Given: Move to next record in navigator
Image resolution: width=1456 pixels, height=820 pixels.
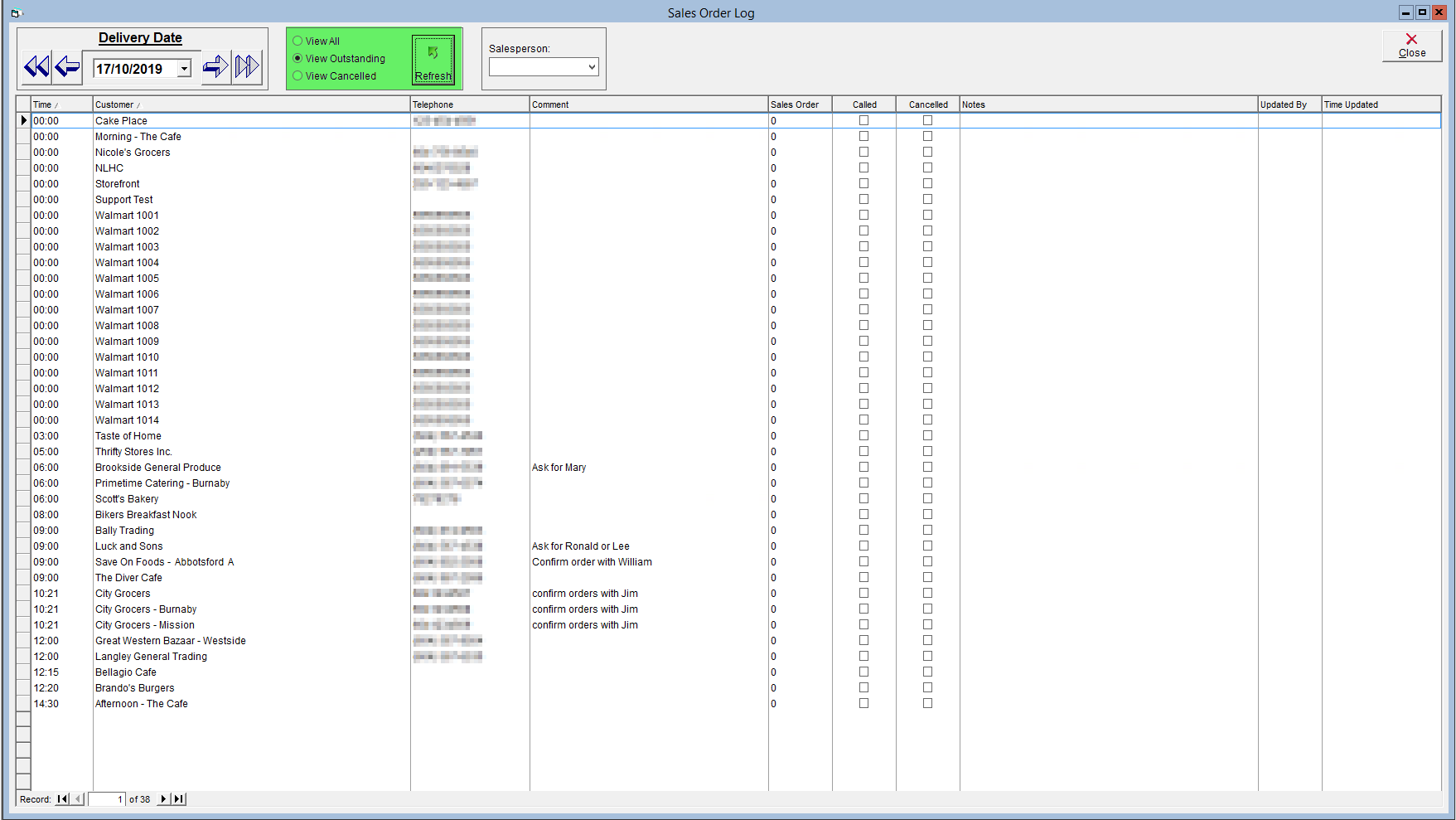Looking at the screenshot, I should [163, 799].
